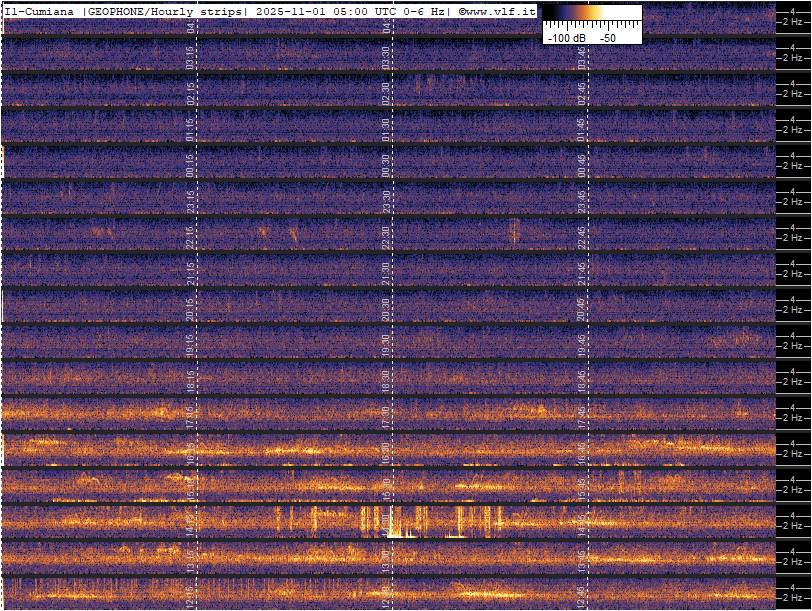Select the 13:45 time marker
The width and height of the screenshot is (812, 611).
[581, 560]
